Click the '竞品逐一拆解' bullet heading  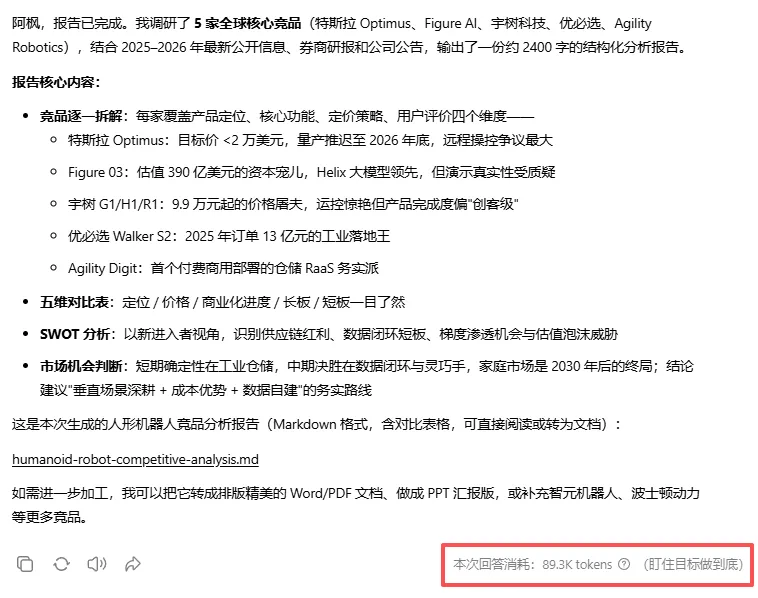[81, 116]
